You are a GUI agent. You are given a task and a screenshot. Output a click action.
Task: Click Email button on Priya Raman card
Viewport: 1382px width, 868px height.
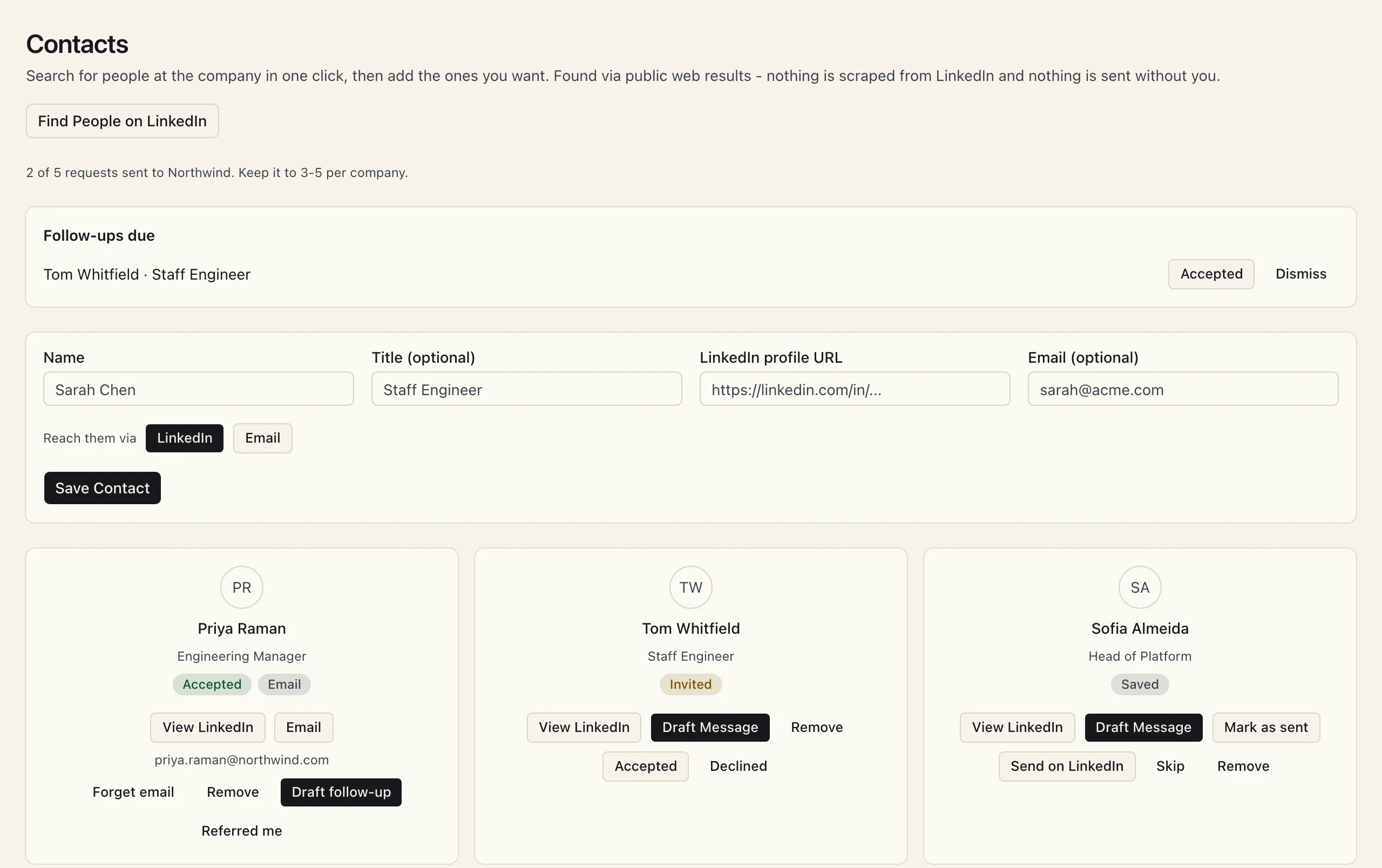pos(303,728)
